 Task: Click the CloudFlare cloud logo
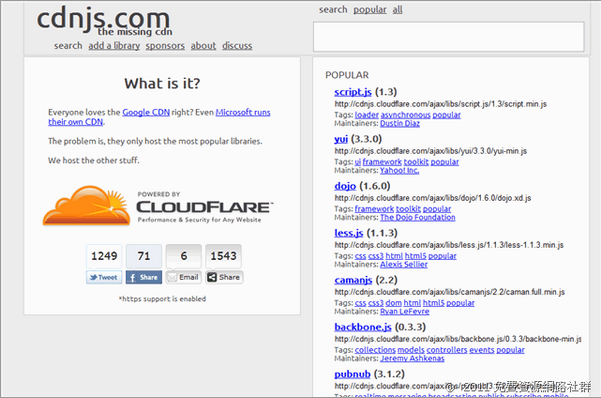click(x=87, y=206)
